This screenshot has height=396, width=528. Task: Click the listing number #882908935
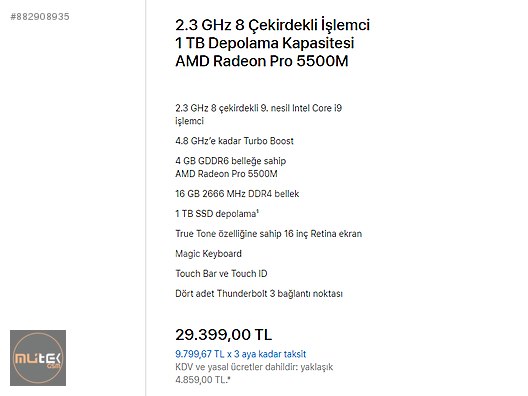click(40, 16)
